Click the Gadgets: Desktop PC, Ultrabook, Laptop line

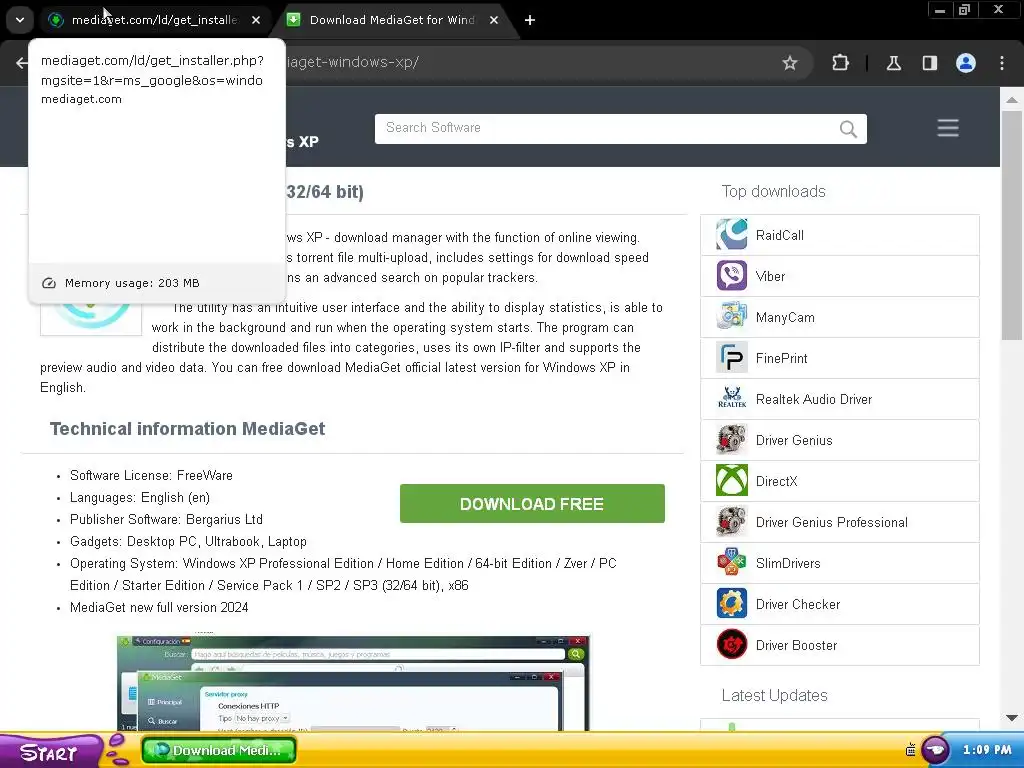(x=188, y=541)
